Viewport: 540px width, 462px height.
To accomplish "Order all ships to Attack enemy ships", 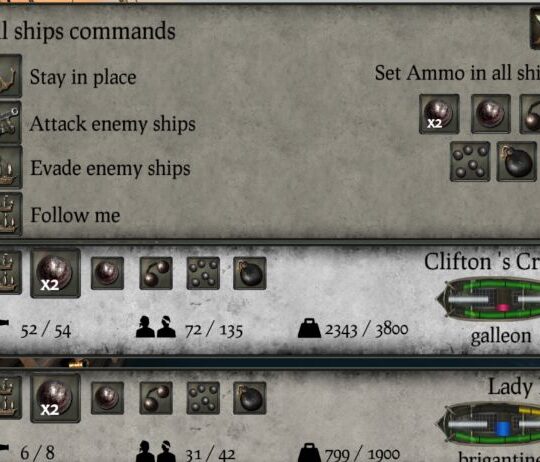I will pyautogui.click(x=113, y=124).
